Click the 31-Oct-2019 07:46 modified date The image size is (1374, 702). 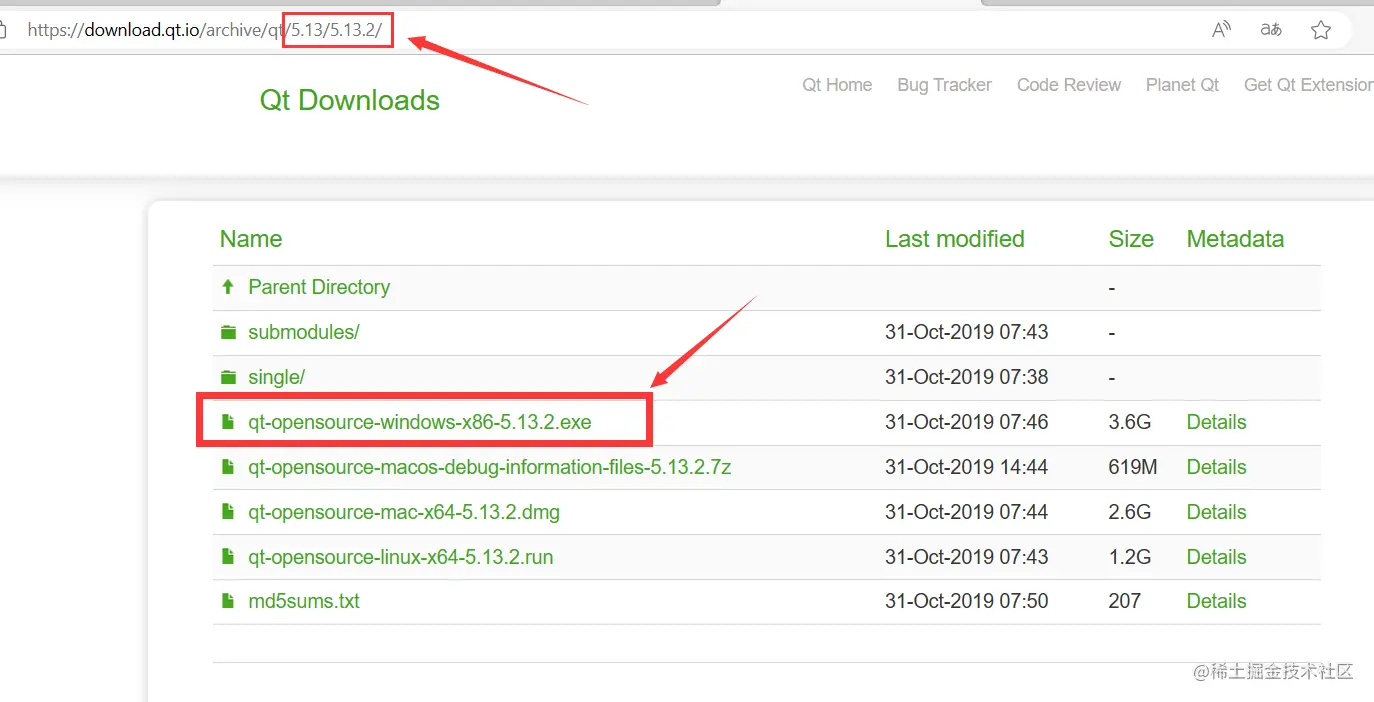pos(967,422)
